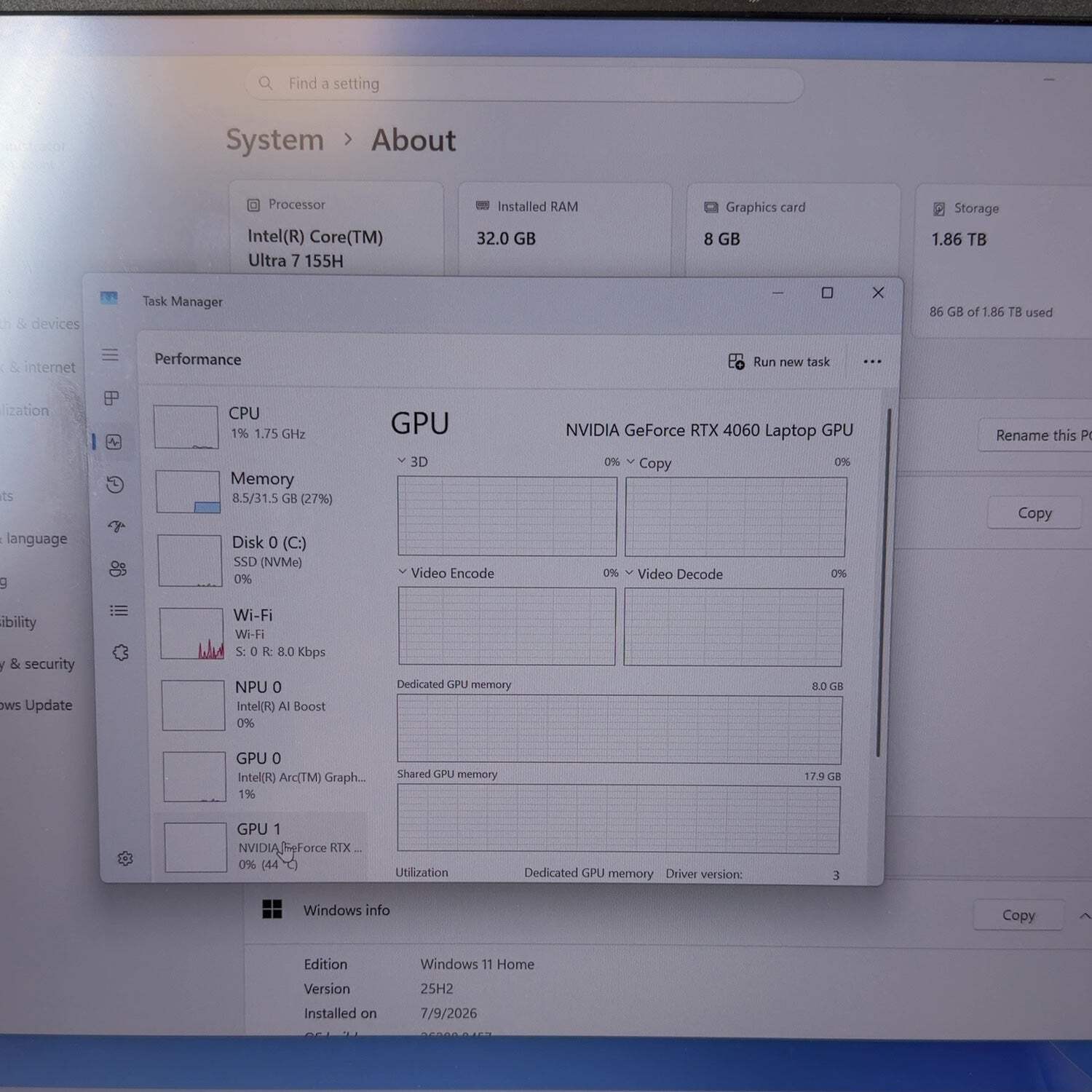Maximize the Task Manager window

click(x=827, y=293)
